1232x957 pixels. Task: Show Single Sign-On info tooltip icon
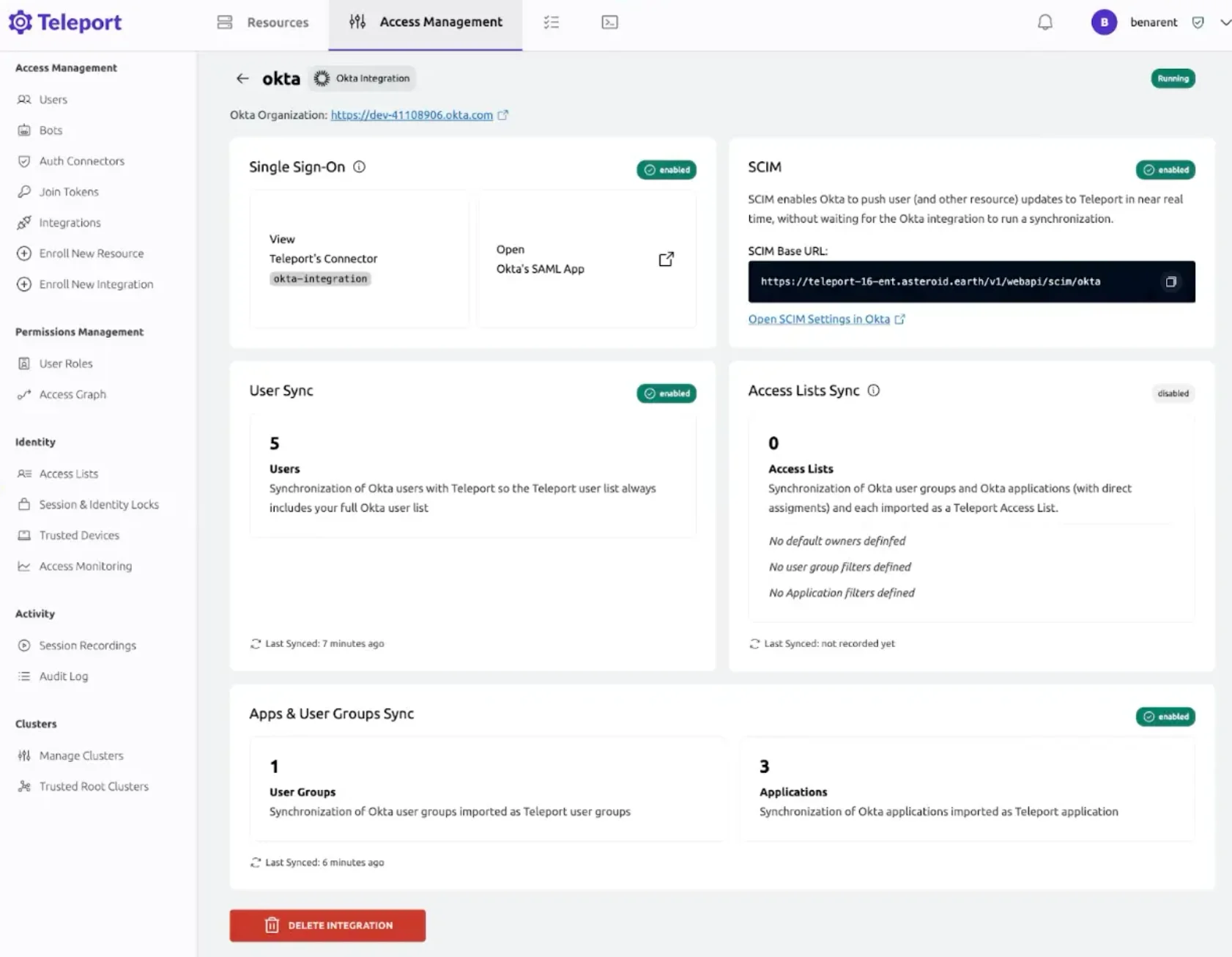[x=359, y=167]
